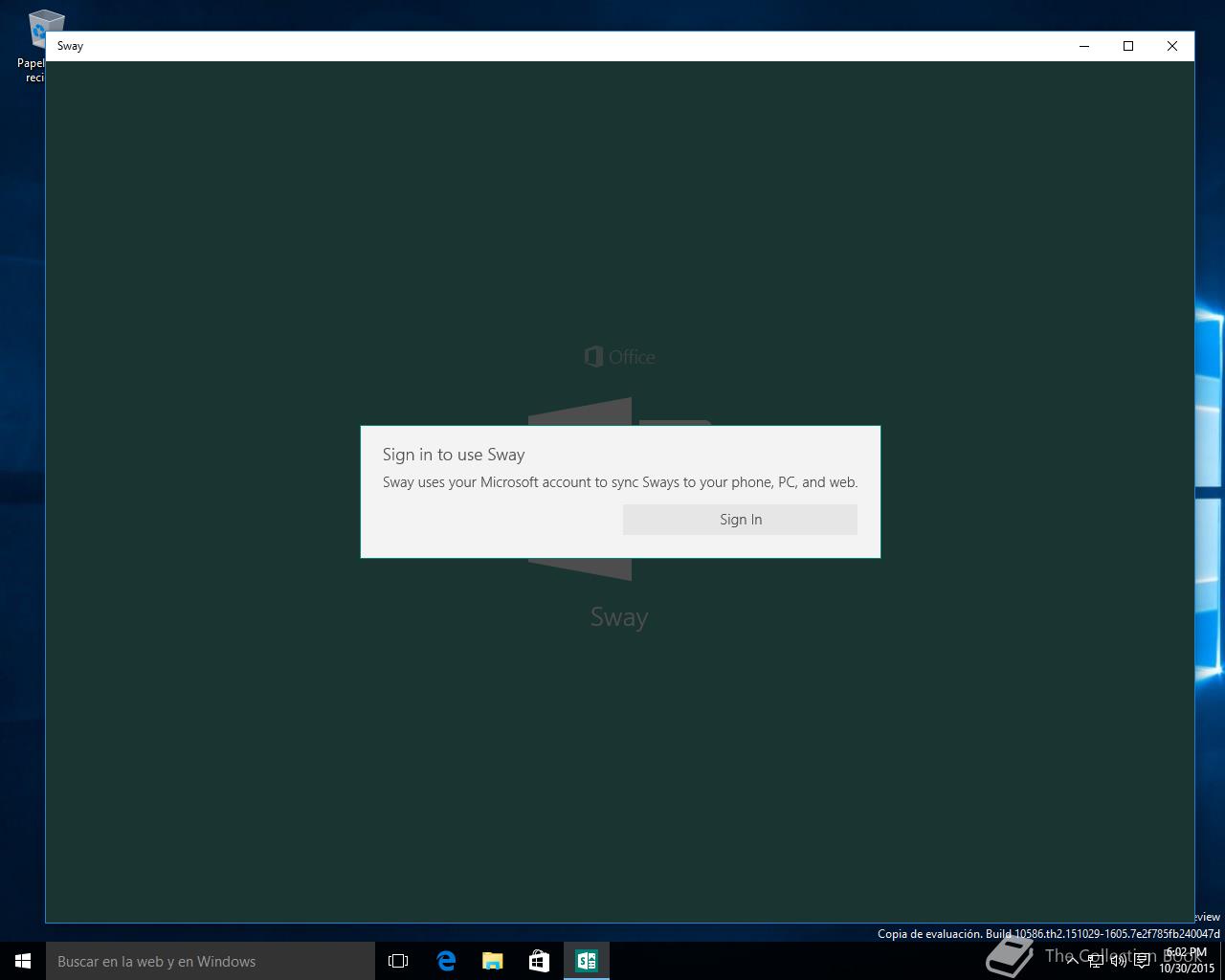Open the Action Center notifications icon
The width and height of the screenshot is (1225, 980).
[x=1142, y=961]
